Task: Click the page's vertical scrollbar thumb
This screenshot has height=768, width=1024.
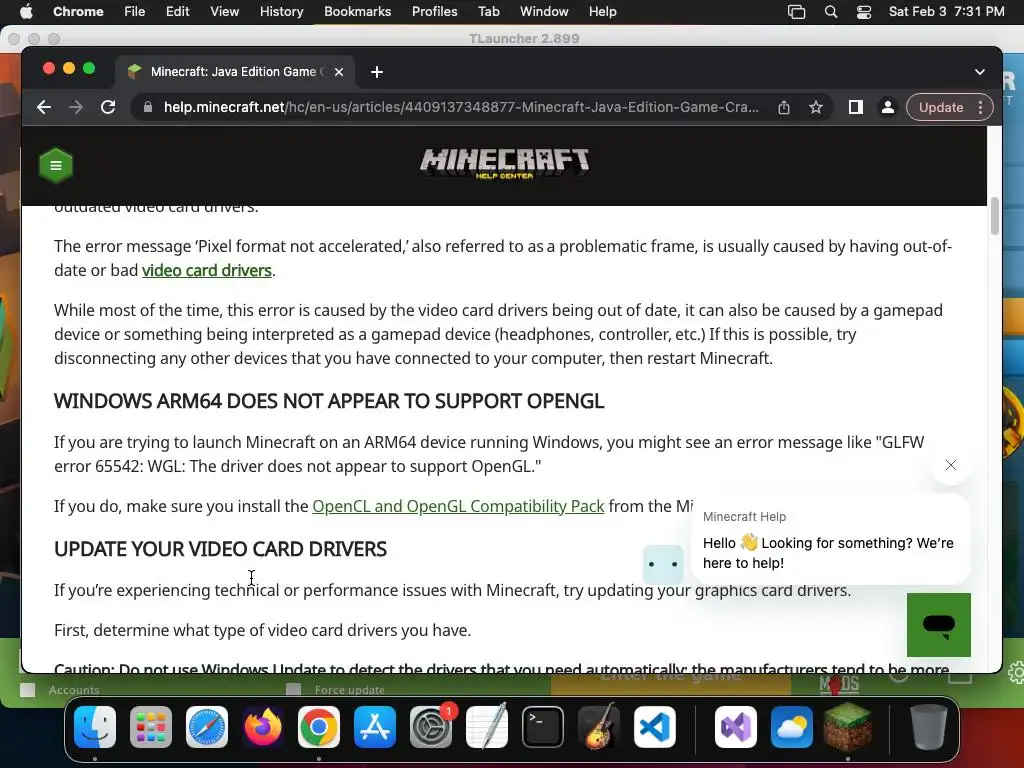Action: (x=995, y=216)
